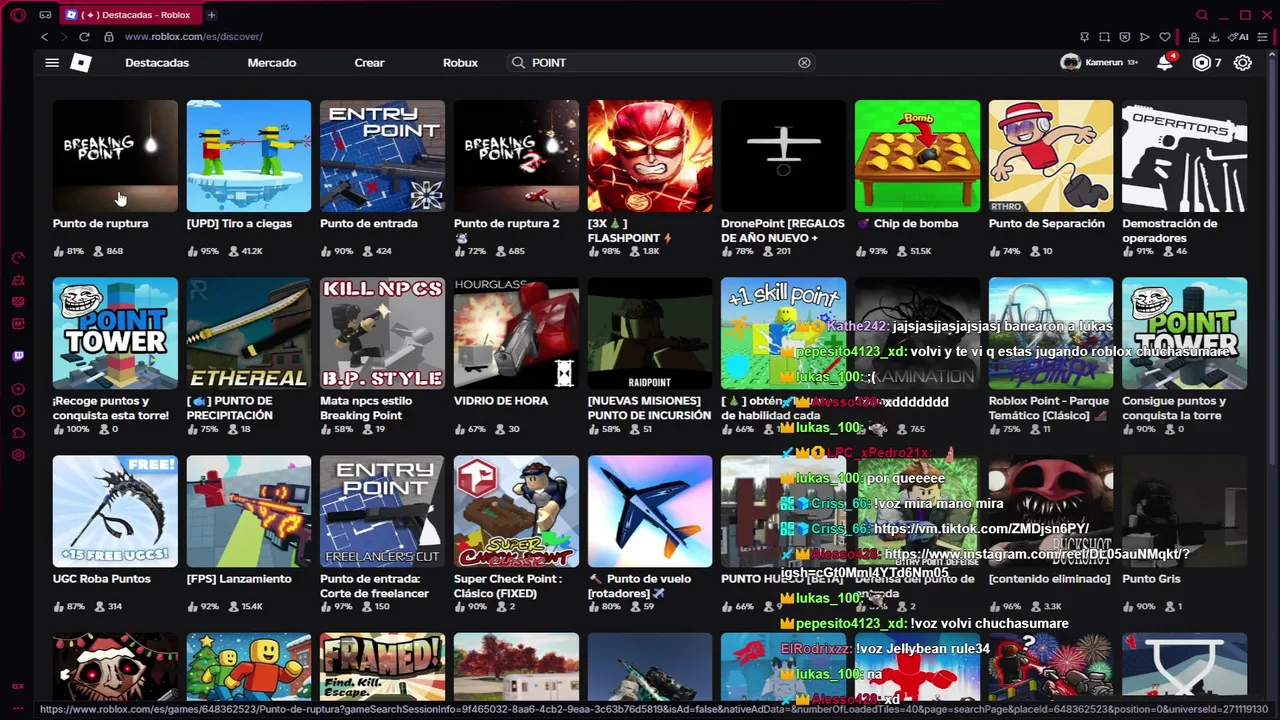Open the Demostración de operadores thumbnail
The image size is (1280, 720).
1184,156
